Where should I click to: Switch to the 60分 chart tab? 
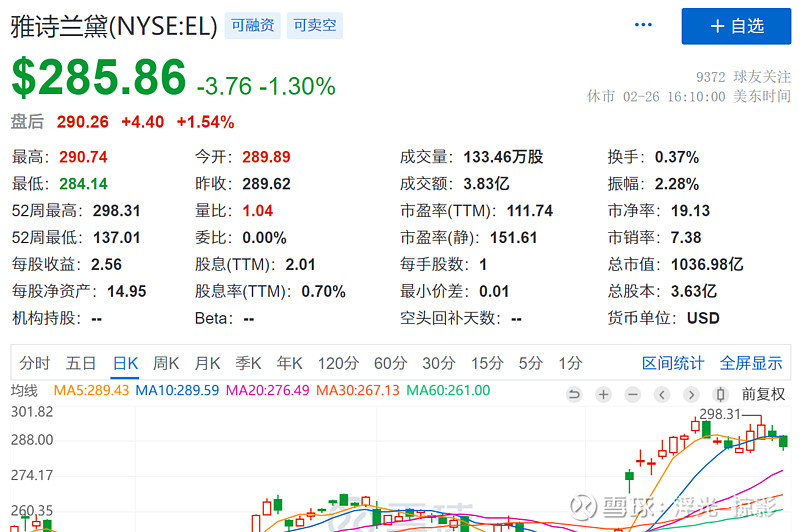(390, 363)
